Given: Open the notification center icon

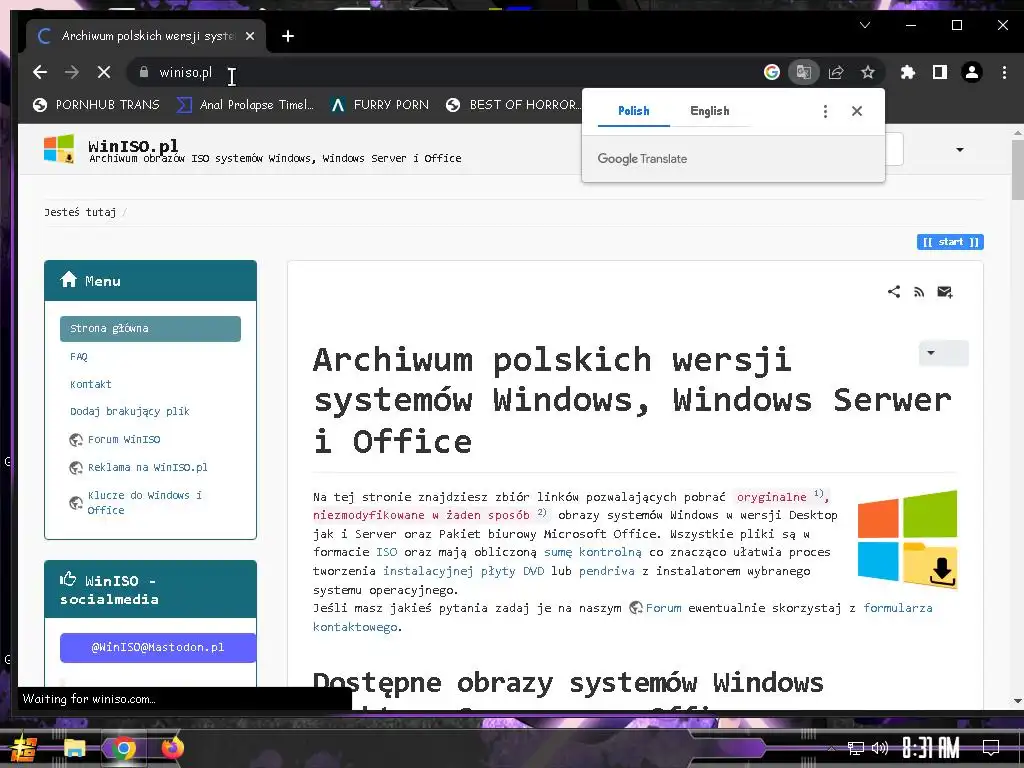Looking at the screenshot, I should tap(991, 748).
